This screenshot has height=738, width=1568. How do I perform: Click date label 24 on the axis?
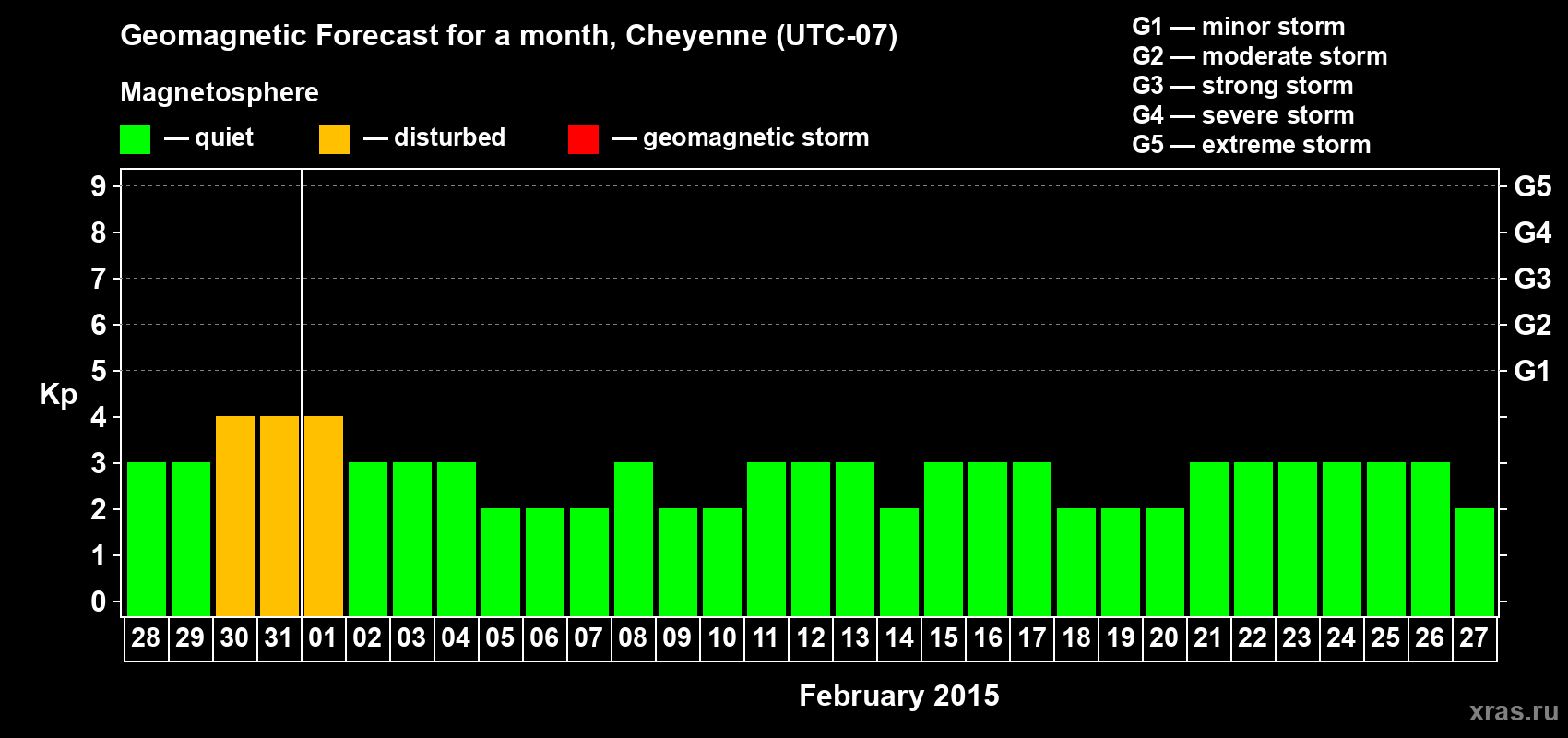1341,637
